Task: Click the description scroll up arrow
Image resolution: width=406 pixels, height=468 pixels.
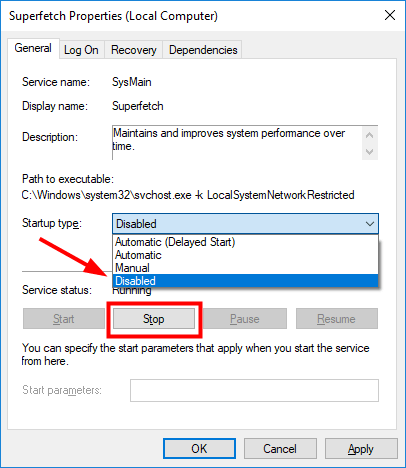Action: click(x=369, y=135)
